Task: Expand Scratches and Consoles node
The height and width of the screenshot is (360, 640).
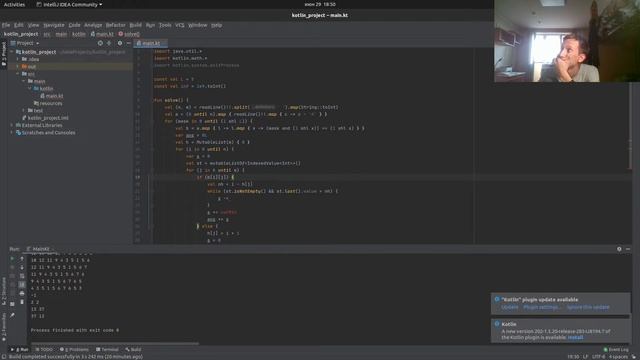Action: (12, 133)
